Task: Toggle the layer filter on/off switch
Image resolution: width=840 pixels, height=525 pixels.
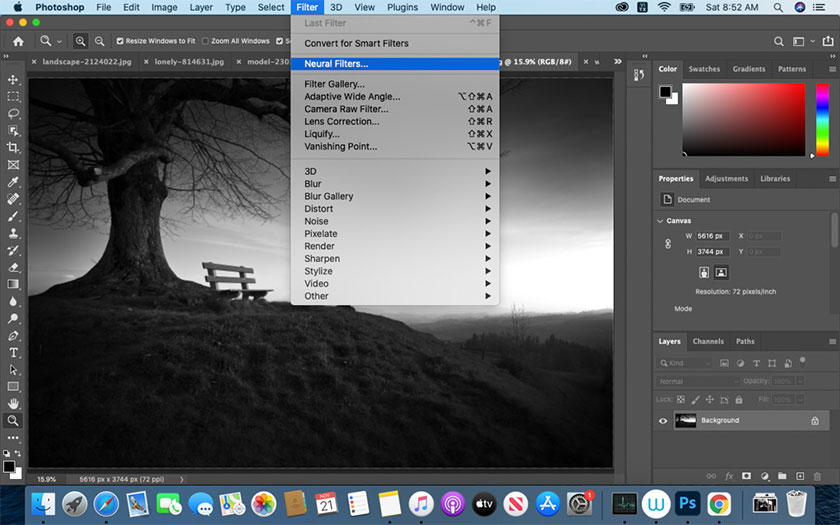Action: click(x=802, y=361)
